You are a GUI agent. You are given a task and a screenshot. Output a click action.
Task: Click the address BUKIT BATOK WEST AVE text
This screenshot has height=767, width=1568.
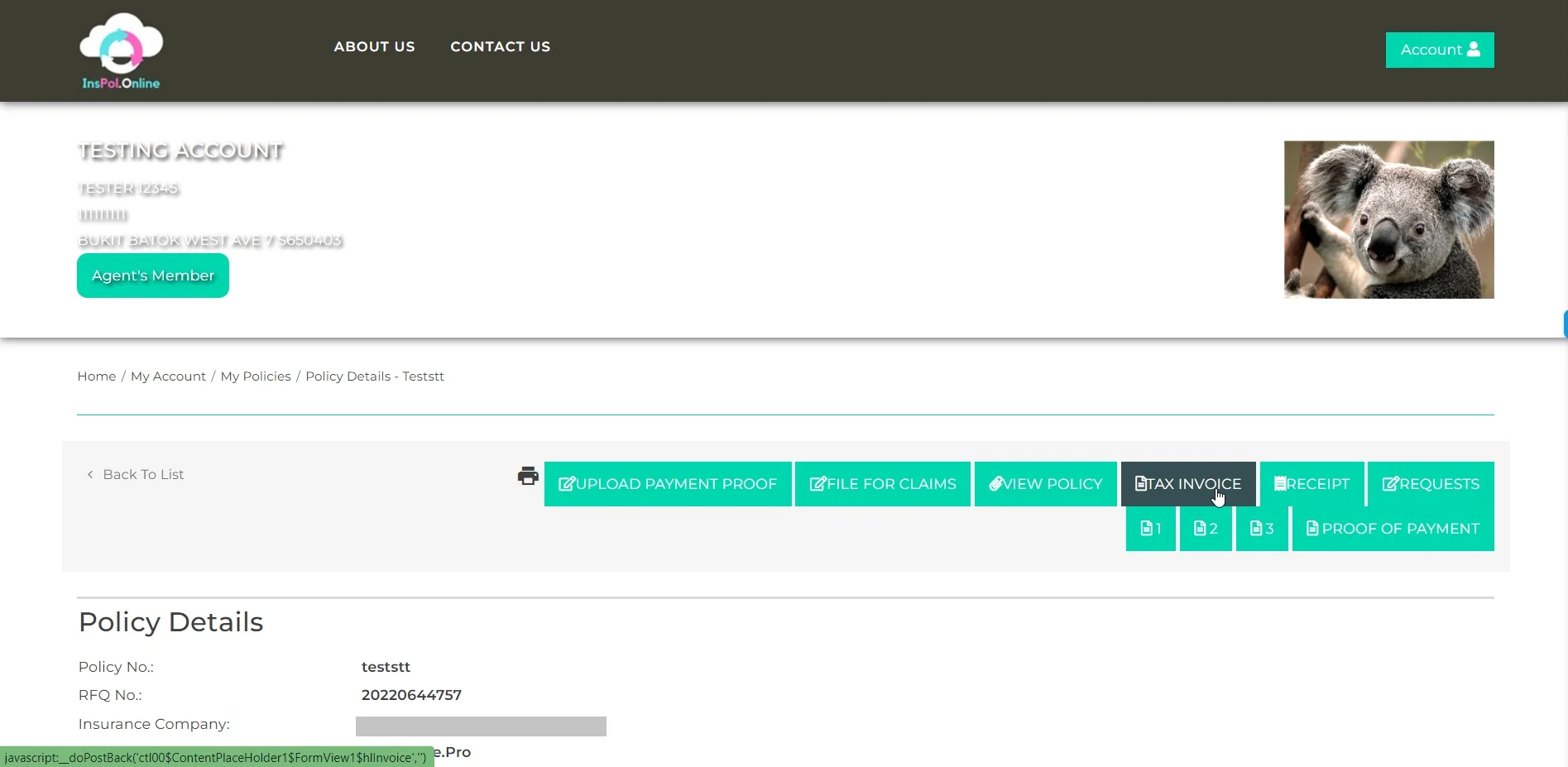coord(209,241)
